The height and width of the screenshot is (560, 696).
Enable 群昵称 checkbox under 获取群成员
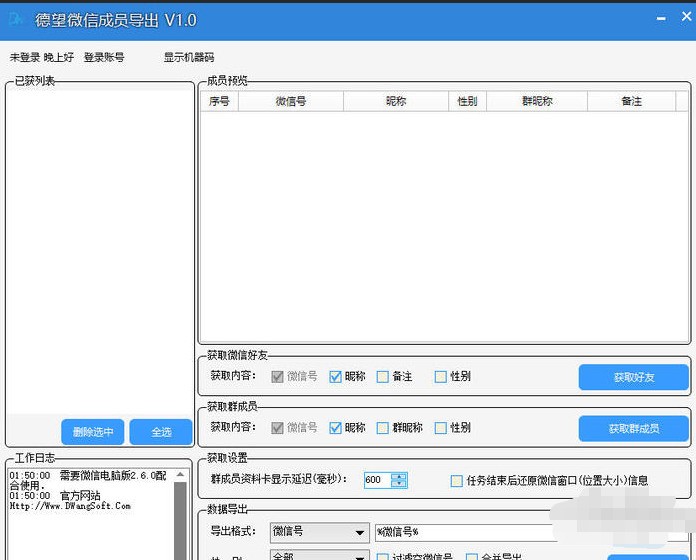pos(382,428)
